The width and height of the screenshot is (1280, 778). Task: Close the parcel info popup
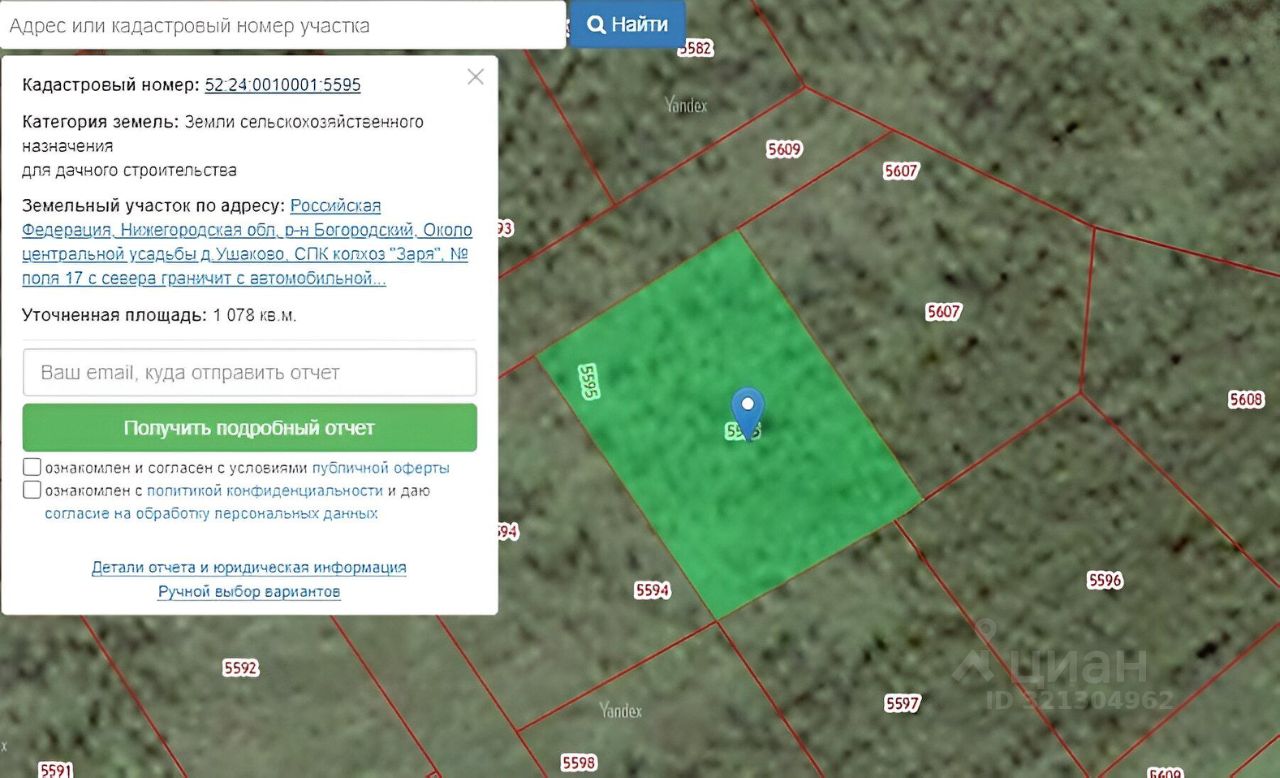[476, 77]
